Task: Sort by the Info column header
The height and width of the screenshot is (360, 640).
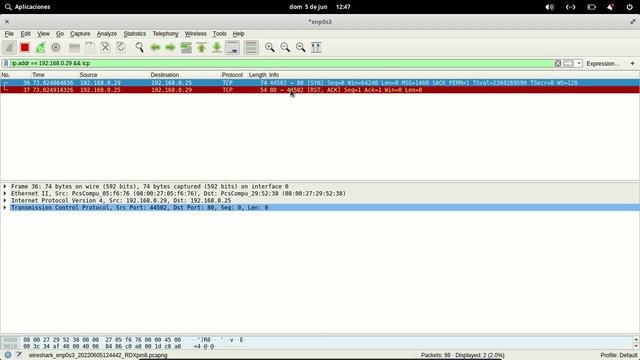Action: [274, 75]
